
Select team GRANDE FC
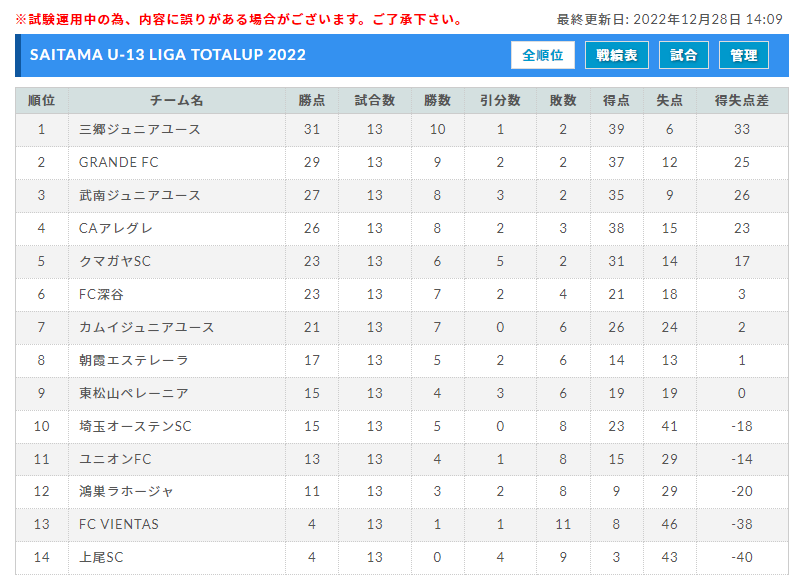(119, 162)
